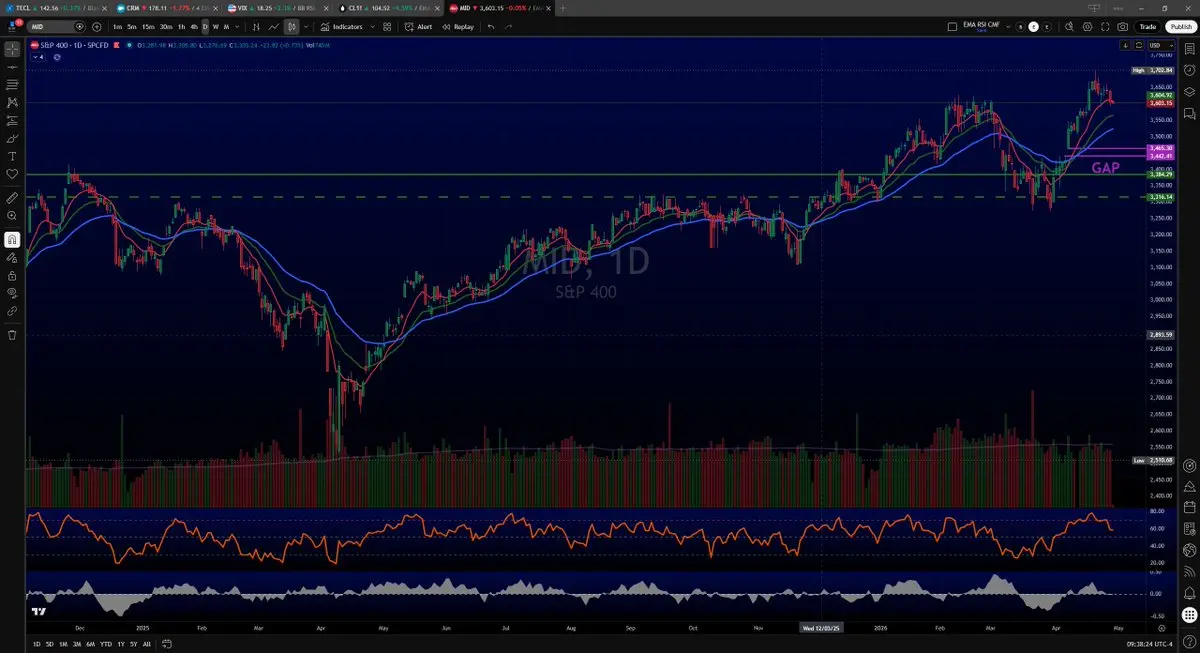Open the alerts clock icon in right sidebar

1189,70
